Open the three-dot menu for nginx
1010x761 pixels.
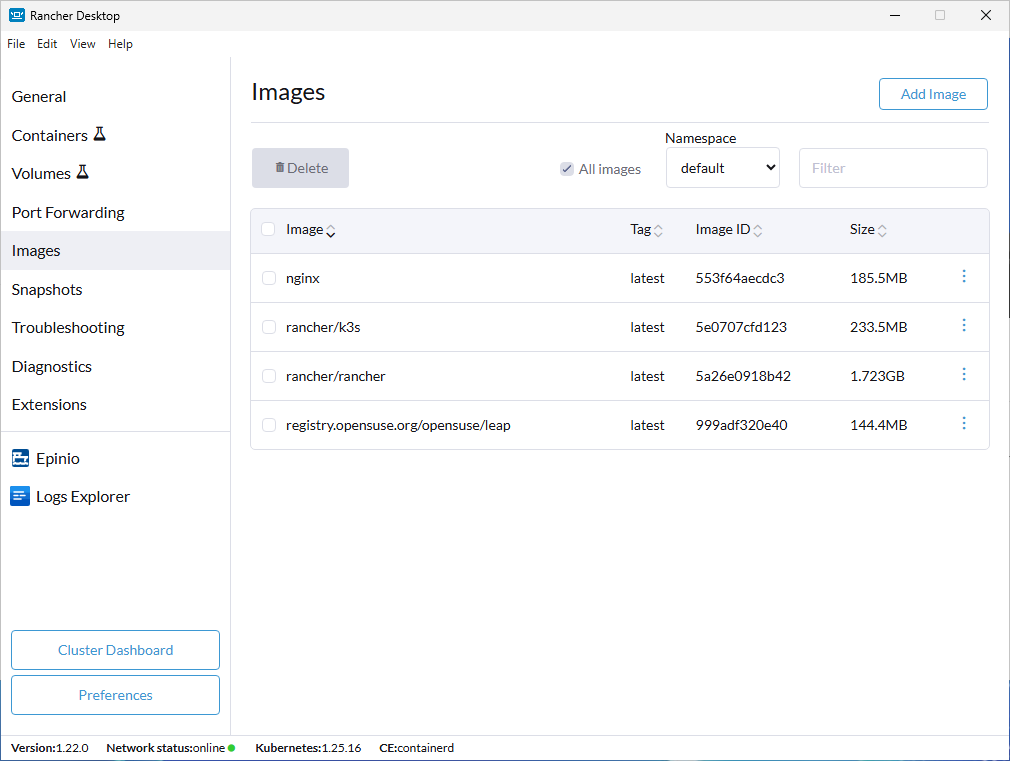click(964, 277)
